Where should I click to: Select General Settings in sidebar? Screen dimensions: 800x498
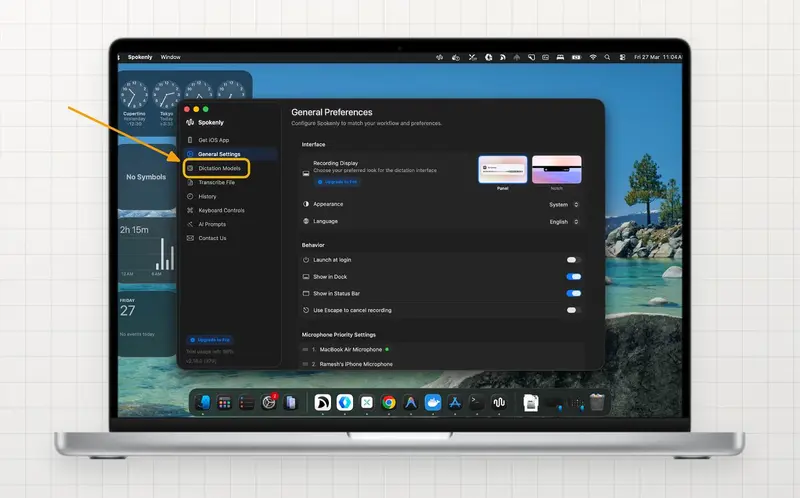(x=230, y=154)
